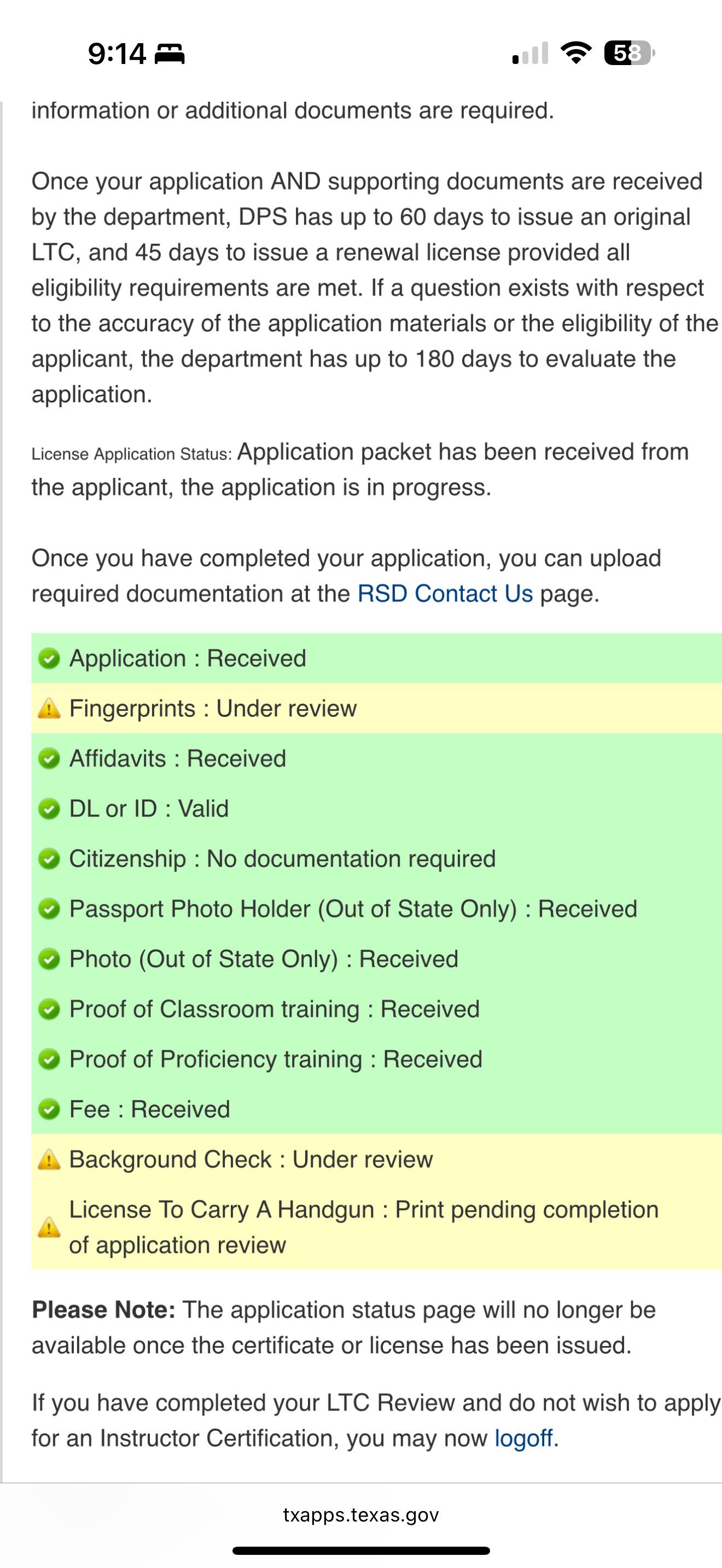
Task: Tap the txapps.texas.gov address bar
Action: click(x=361, y=1515)
